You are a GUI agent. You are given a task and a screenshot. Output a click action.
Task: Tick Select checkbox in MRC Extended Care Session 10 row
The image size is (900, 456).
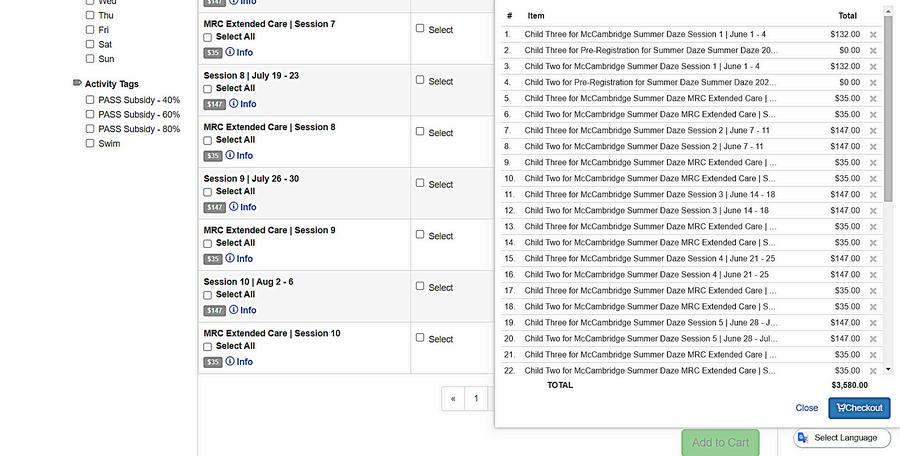pos(420,338)
